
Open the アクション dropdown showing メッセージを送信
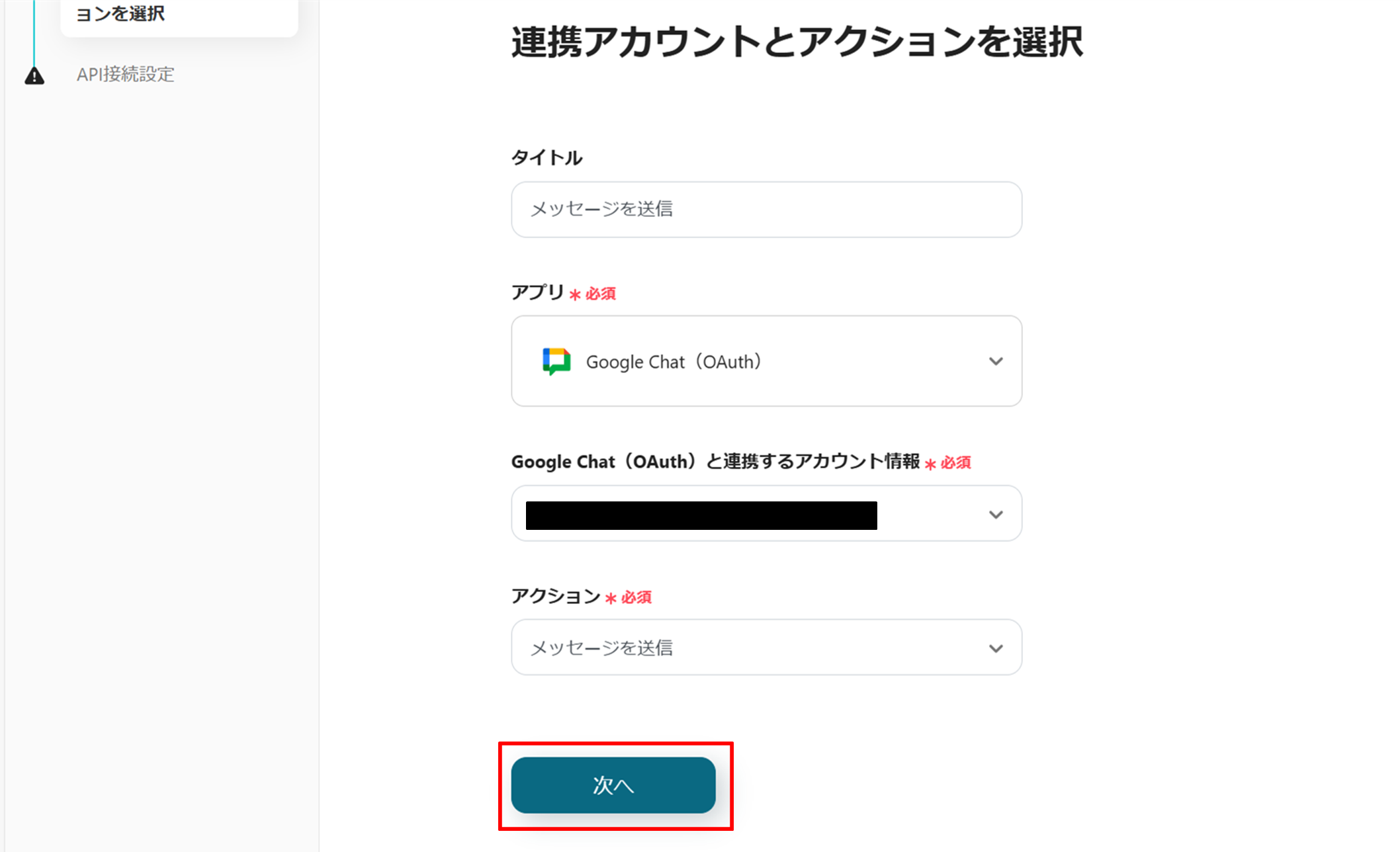click(766, 647)
